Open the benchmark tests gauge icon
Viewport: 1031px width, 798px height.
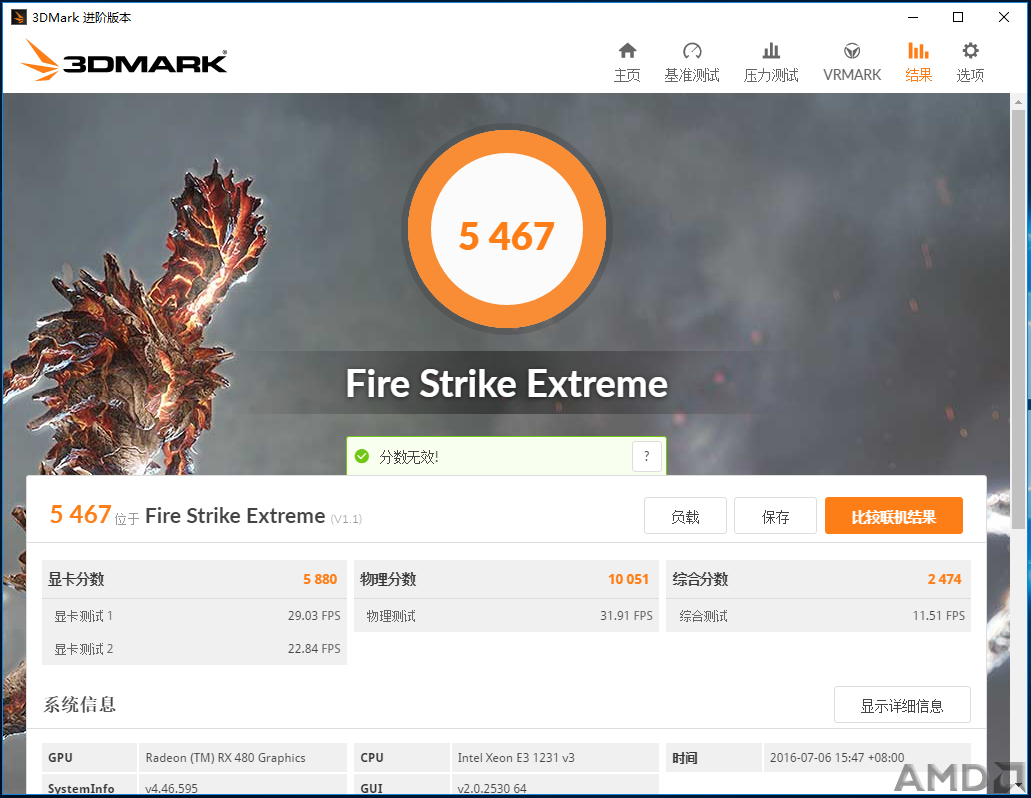click(692, 51)
